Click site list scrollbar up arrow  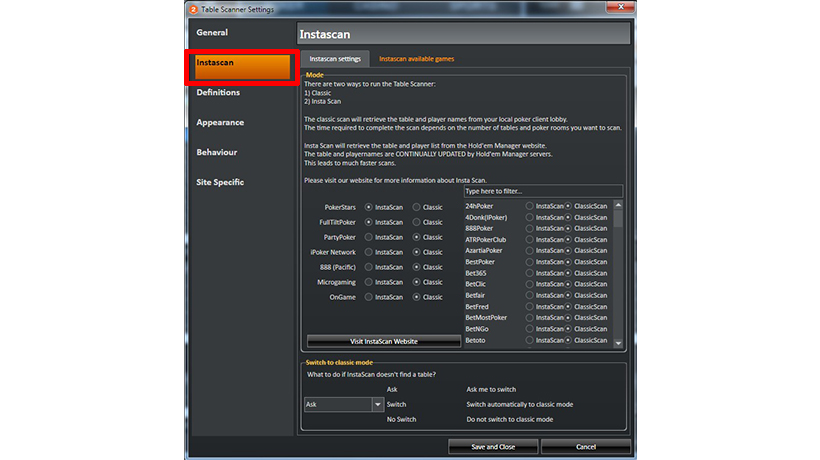618,205
